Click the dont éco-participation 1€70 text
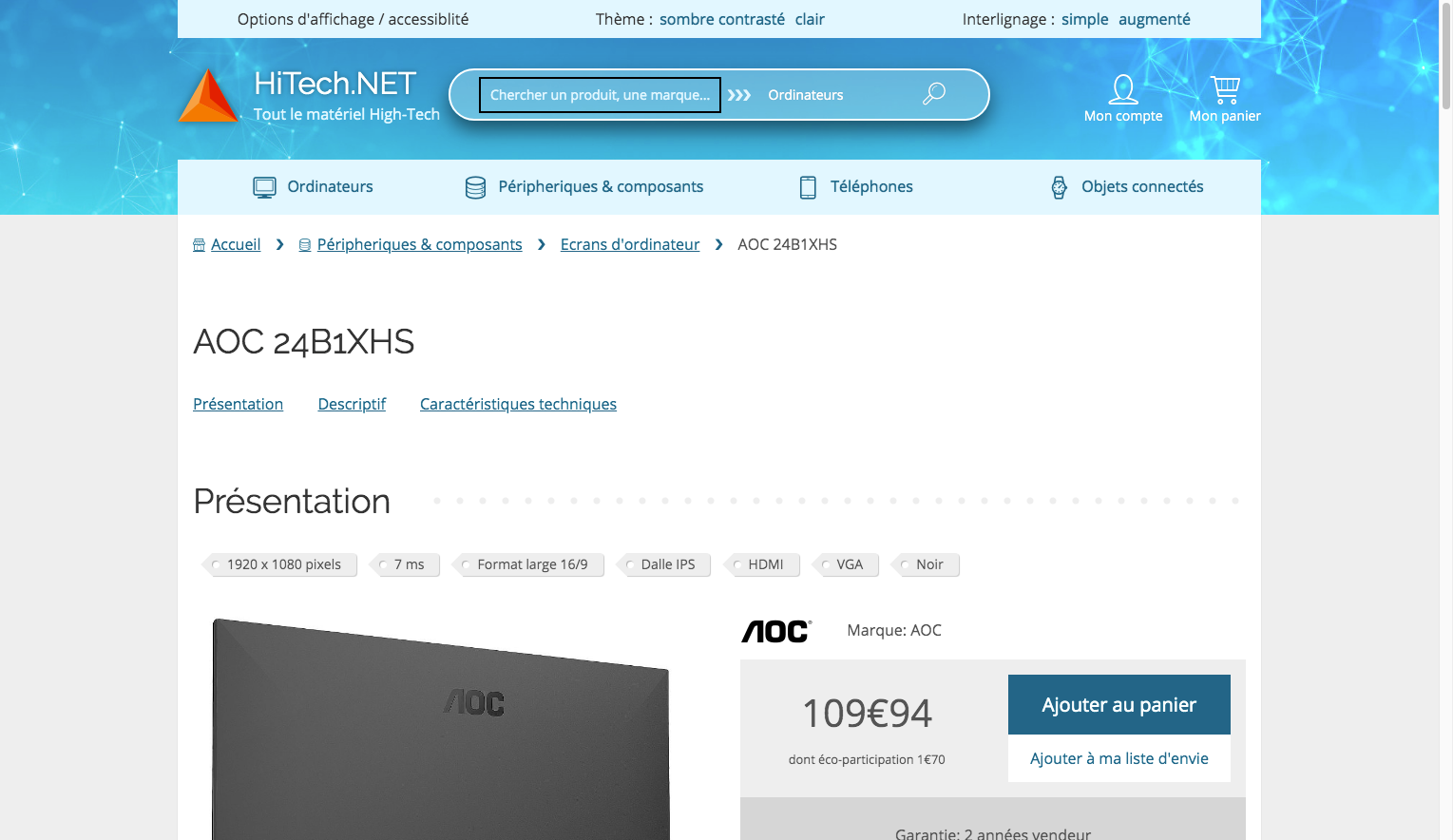The image size is (1453, 840). point(867,760)
